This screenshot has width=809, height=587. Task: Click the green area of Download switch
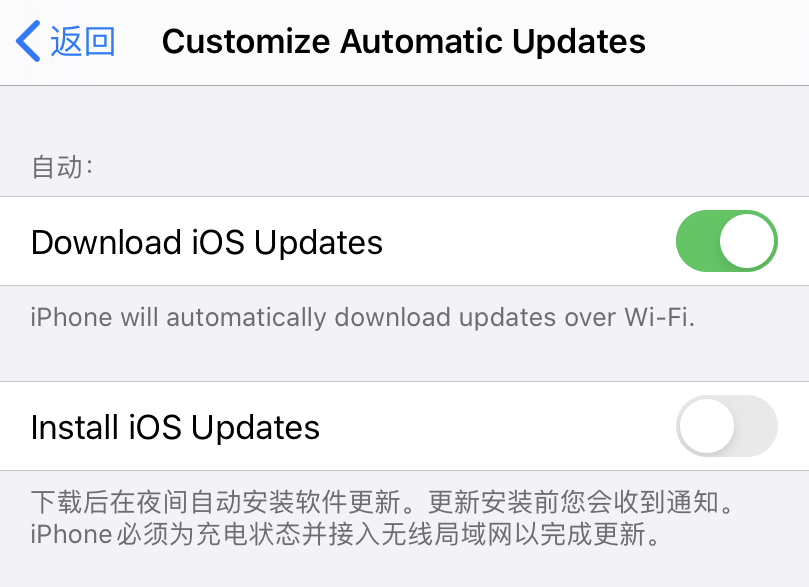pos(698,241)
